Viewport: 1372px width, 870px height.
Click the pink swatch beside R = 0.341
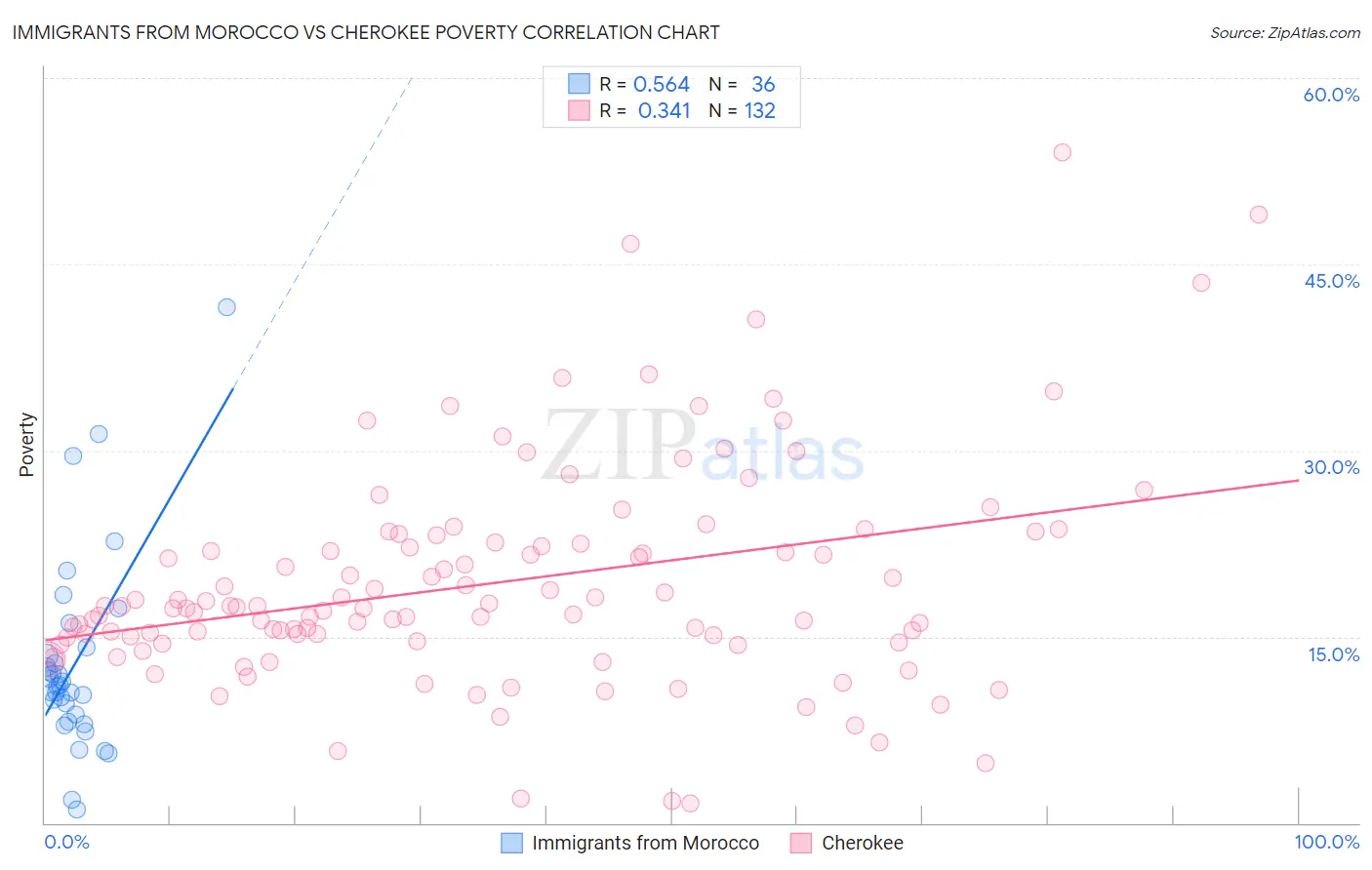pyautogui.click(x=579, y=110)
